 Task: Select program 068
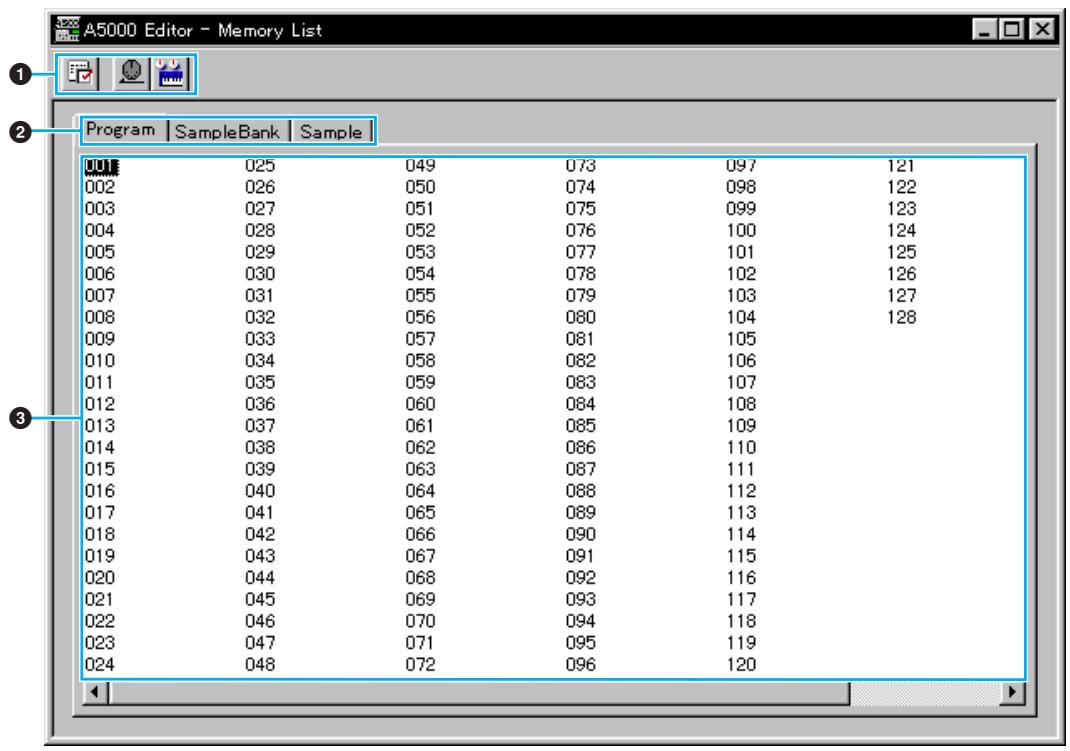[x=420, y=577]
